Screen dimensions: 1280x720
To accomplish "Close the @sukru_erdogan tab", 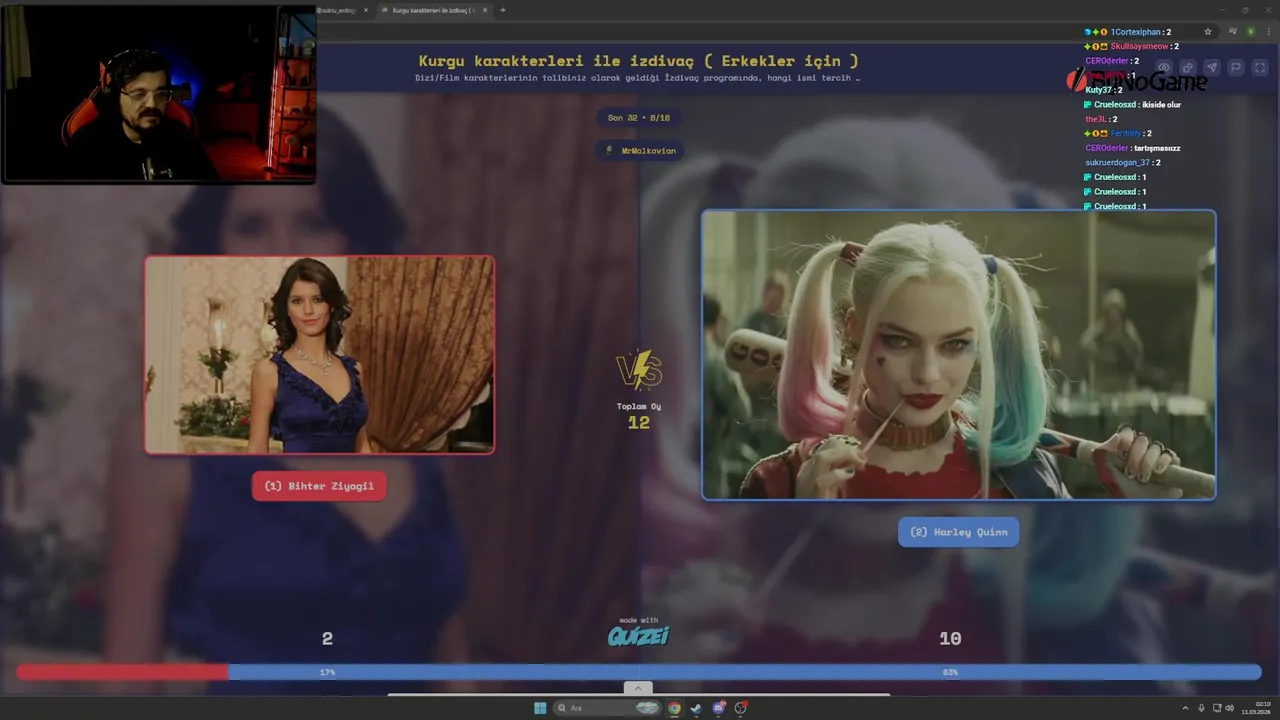I will pyautogui.click(x=366, y=10).
